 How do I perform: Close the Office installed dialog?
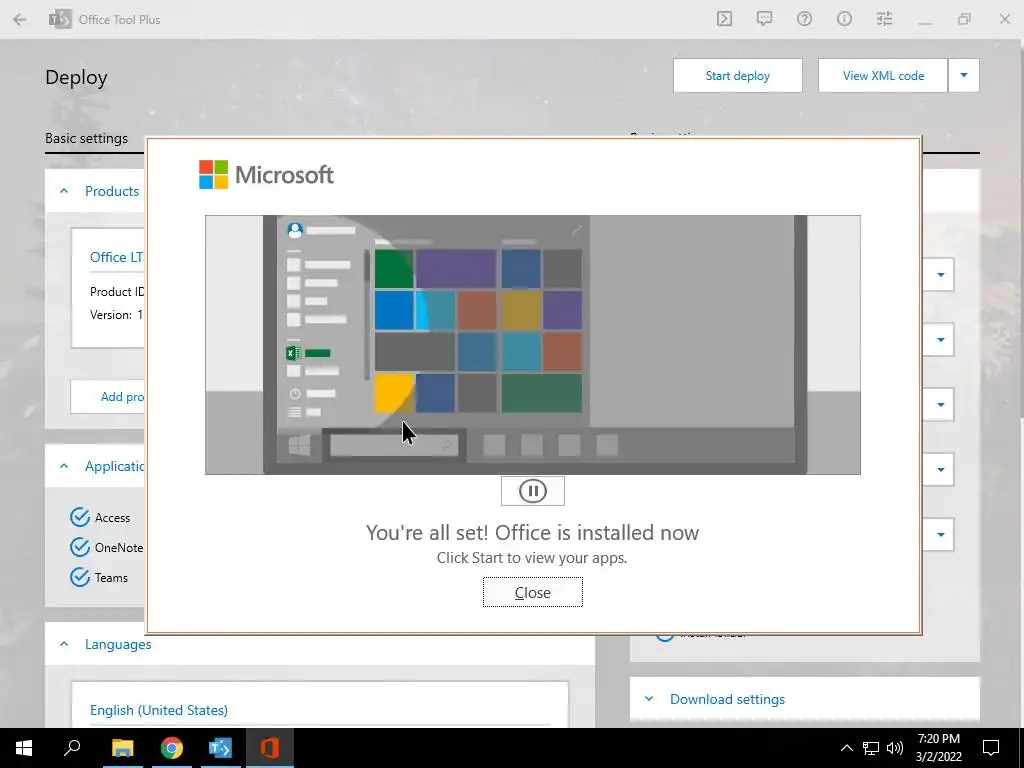[533, 592]
